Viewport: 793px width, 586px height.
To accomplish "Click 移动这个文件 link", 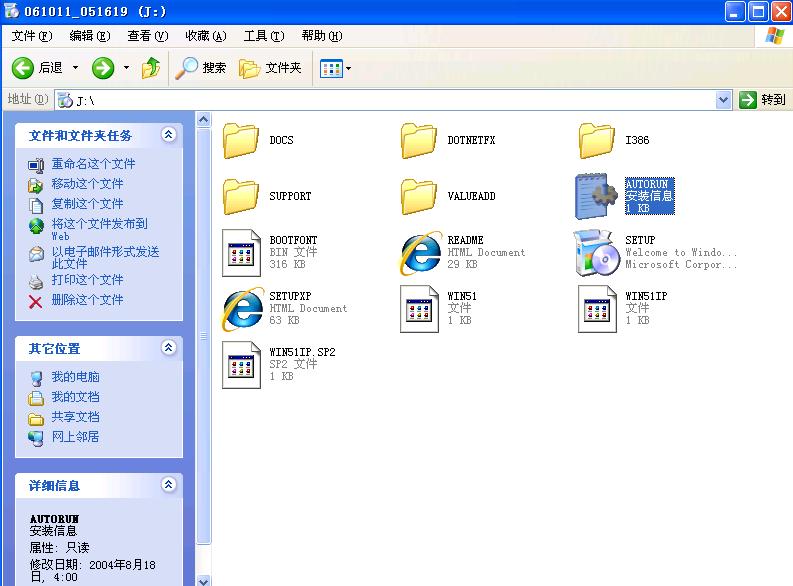I will (87, 184).
